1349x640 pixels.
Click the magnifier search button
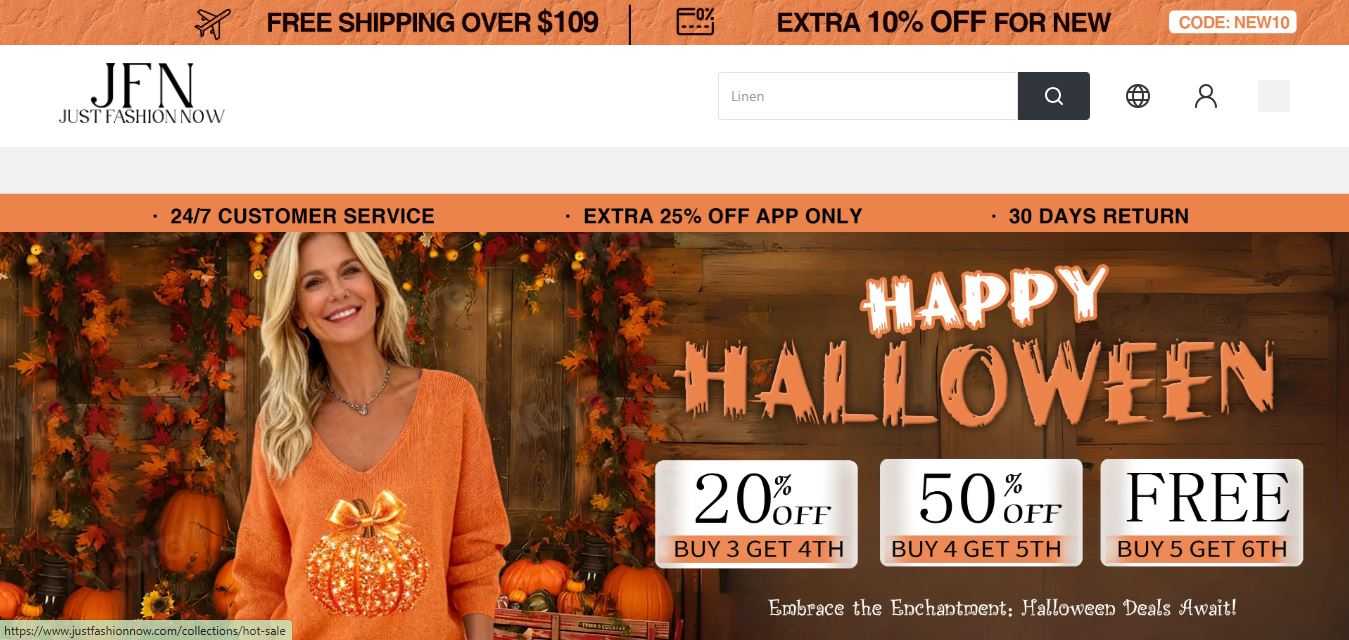click(x=1053, y=96)
